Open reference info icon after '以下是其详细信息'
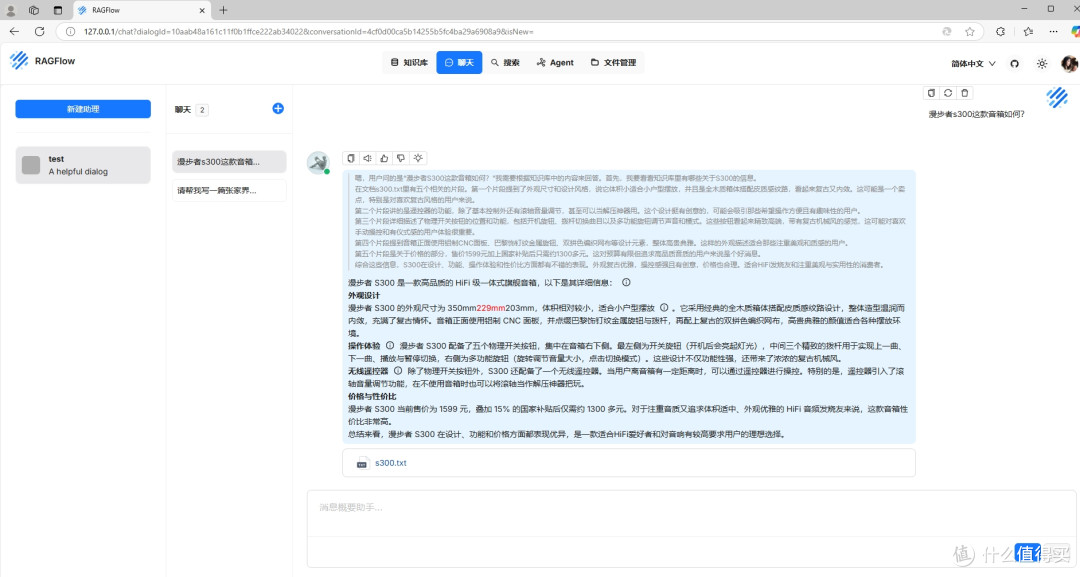 coord(626,282)
